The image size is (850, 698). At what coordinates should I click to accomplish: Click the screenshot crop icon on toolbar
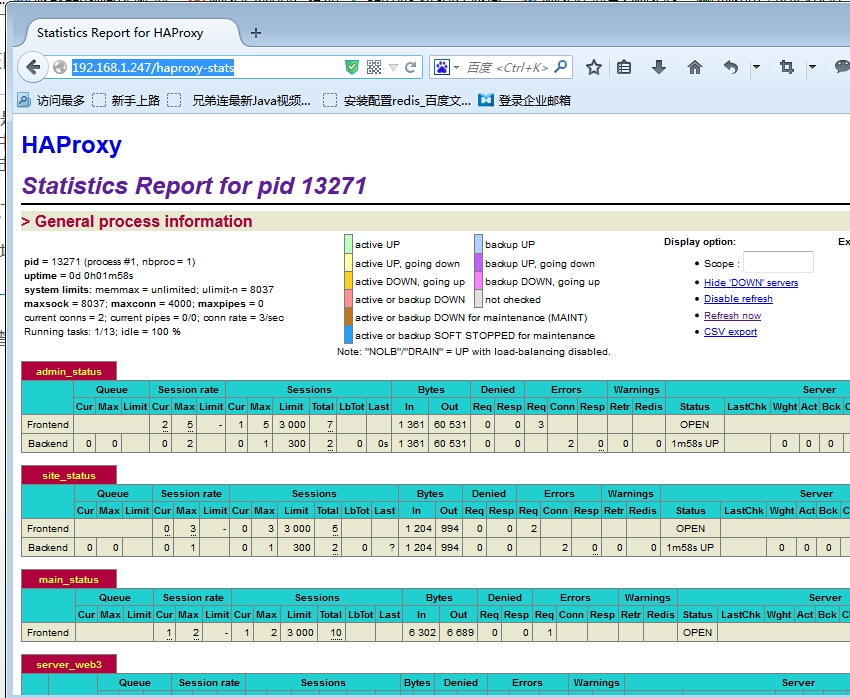tap(788, 67)
